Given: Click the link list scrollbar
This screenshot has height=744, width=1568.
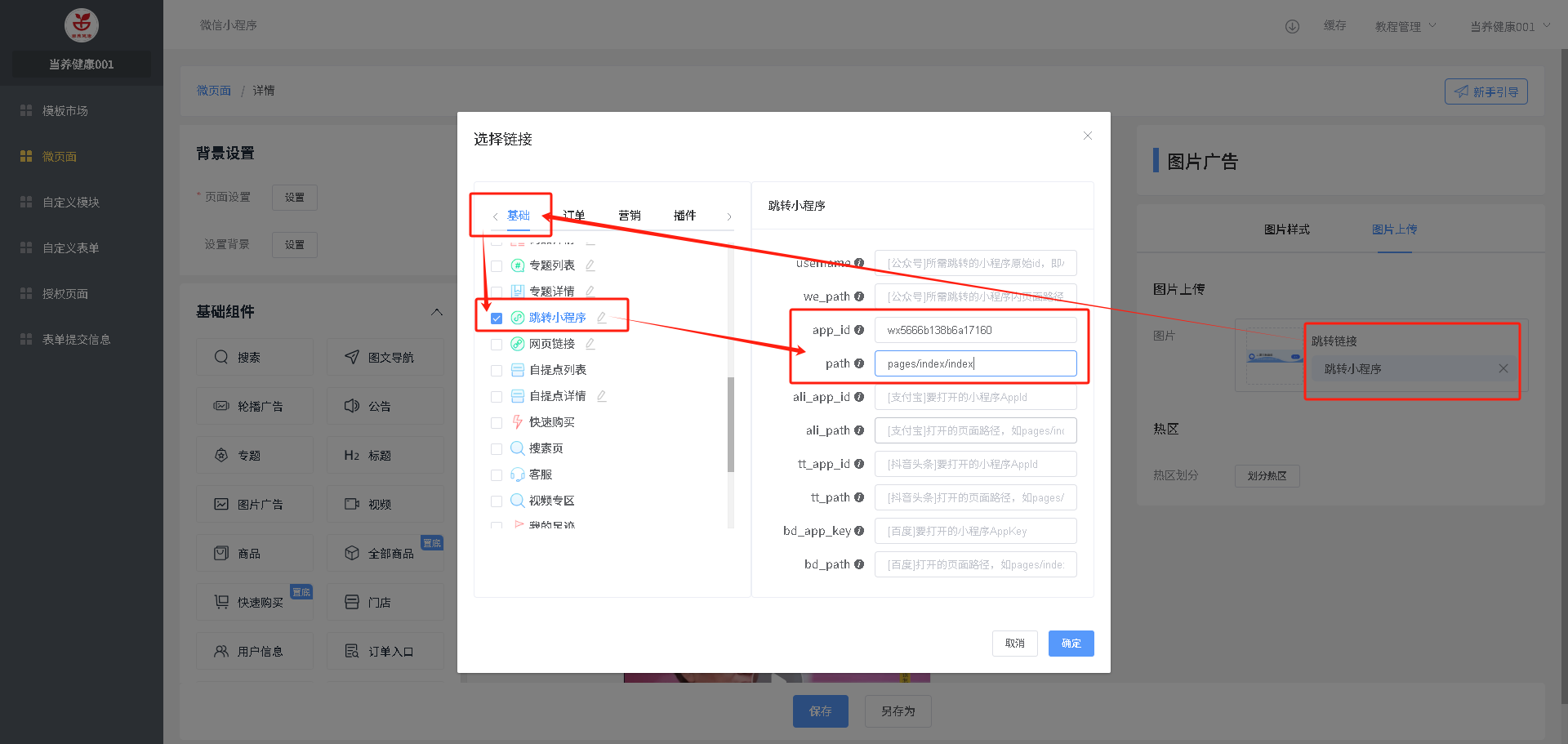Looking at the screenshot, I should (x=731, y=425).
